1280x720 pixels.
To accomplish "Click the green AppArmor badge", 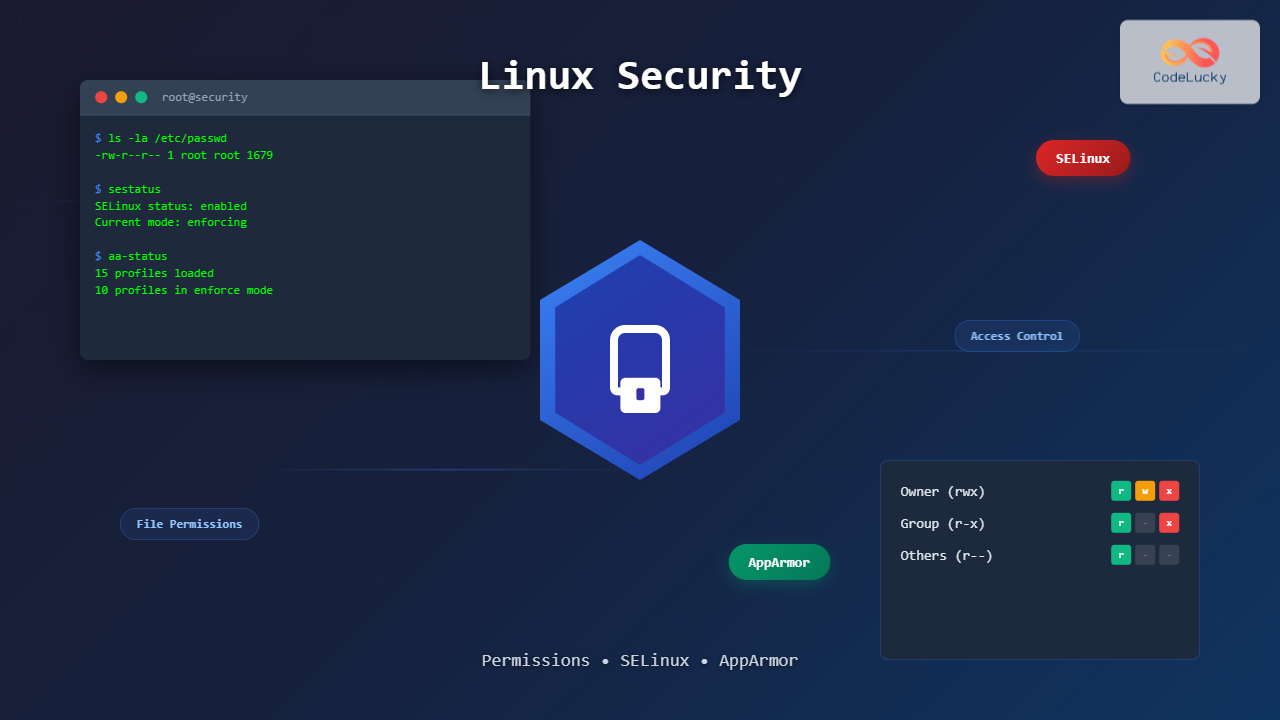I will pyautogui.click(x=779, y=562).
